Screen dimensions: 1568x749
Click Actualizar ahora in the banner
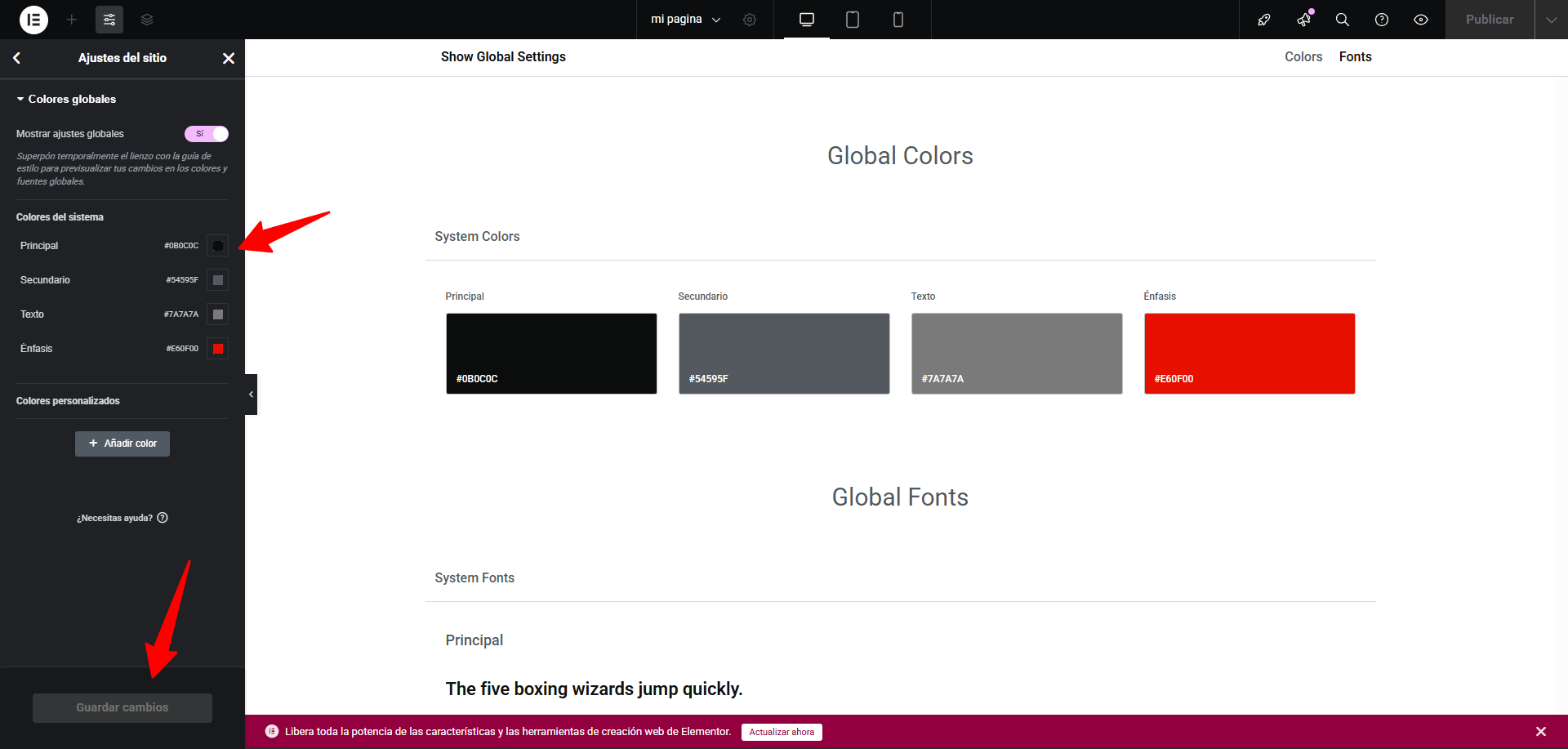[x=782, y=732]
